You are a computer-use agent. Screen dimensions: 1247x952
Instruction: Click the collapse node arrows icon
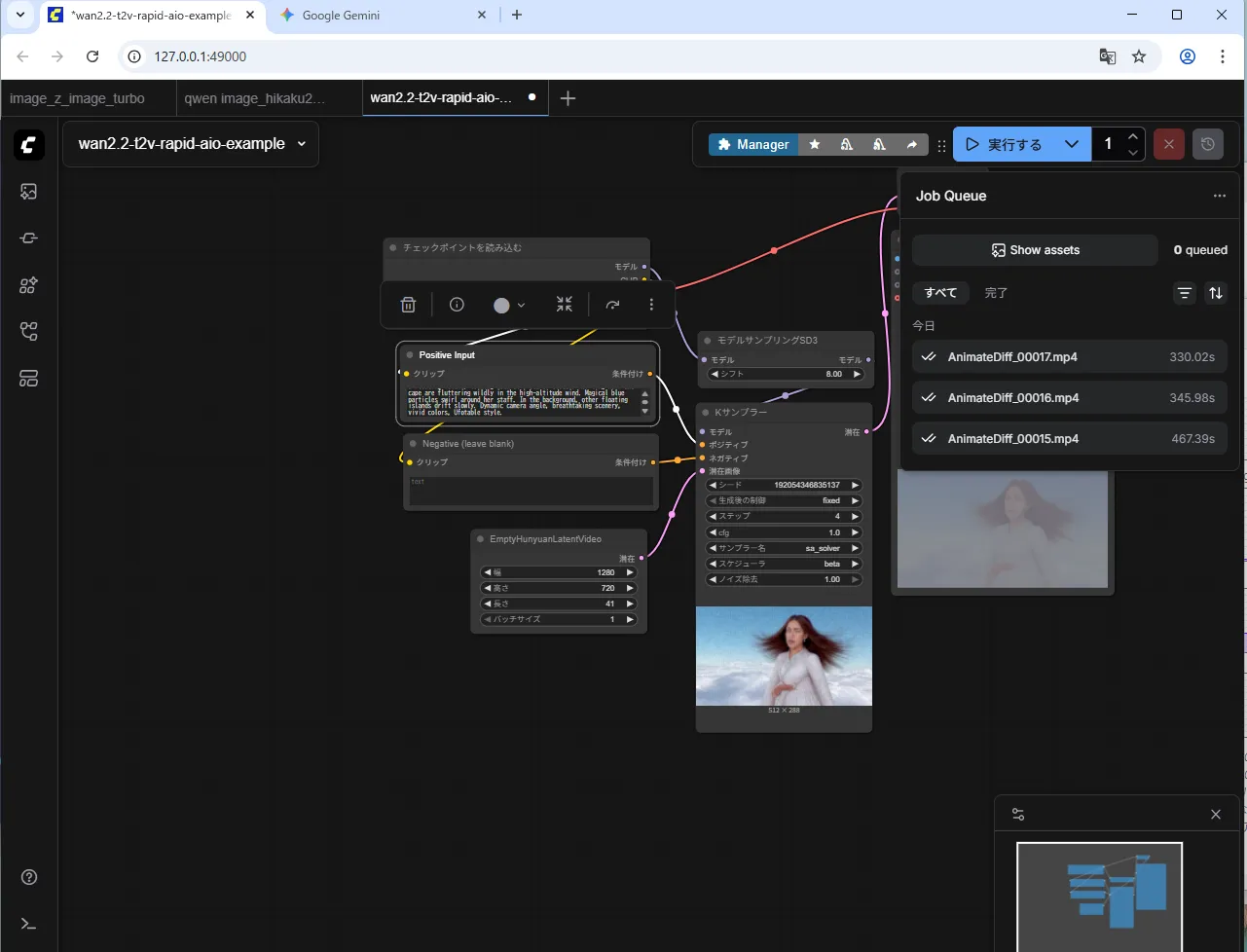point(565,305)
